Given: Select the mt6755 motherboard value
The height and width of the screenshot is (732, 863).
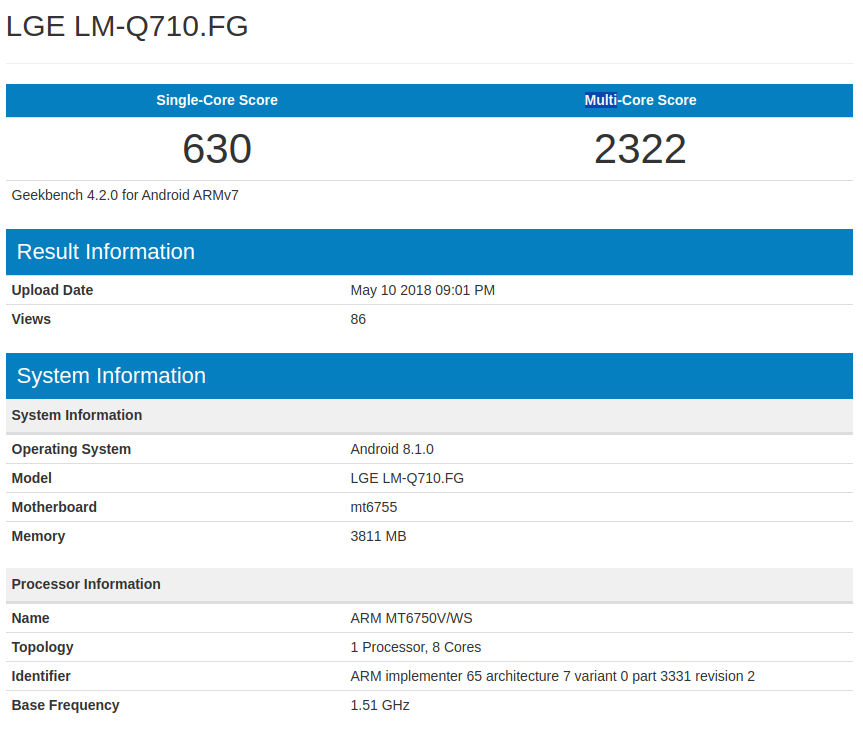Looking at the screenshot, I should pyautogui.click(x=374, y=507).
